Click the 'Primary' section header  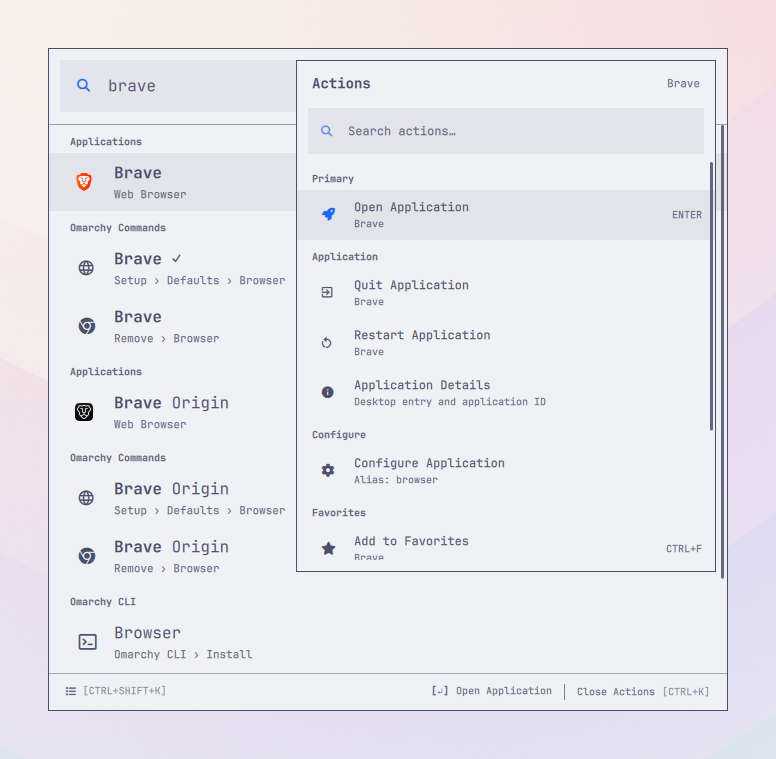tap(333, 179)
